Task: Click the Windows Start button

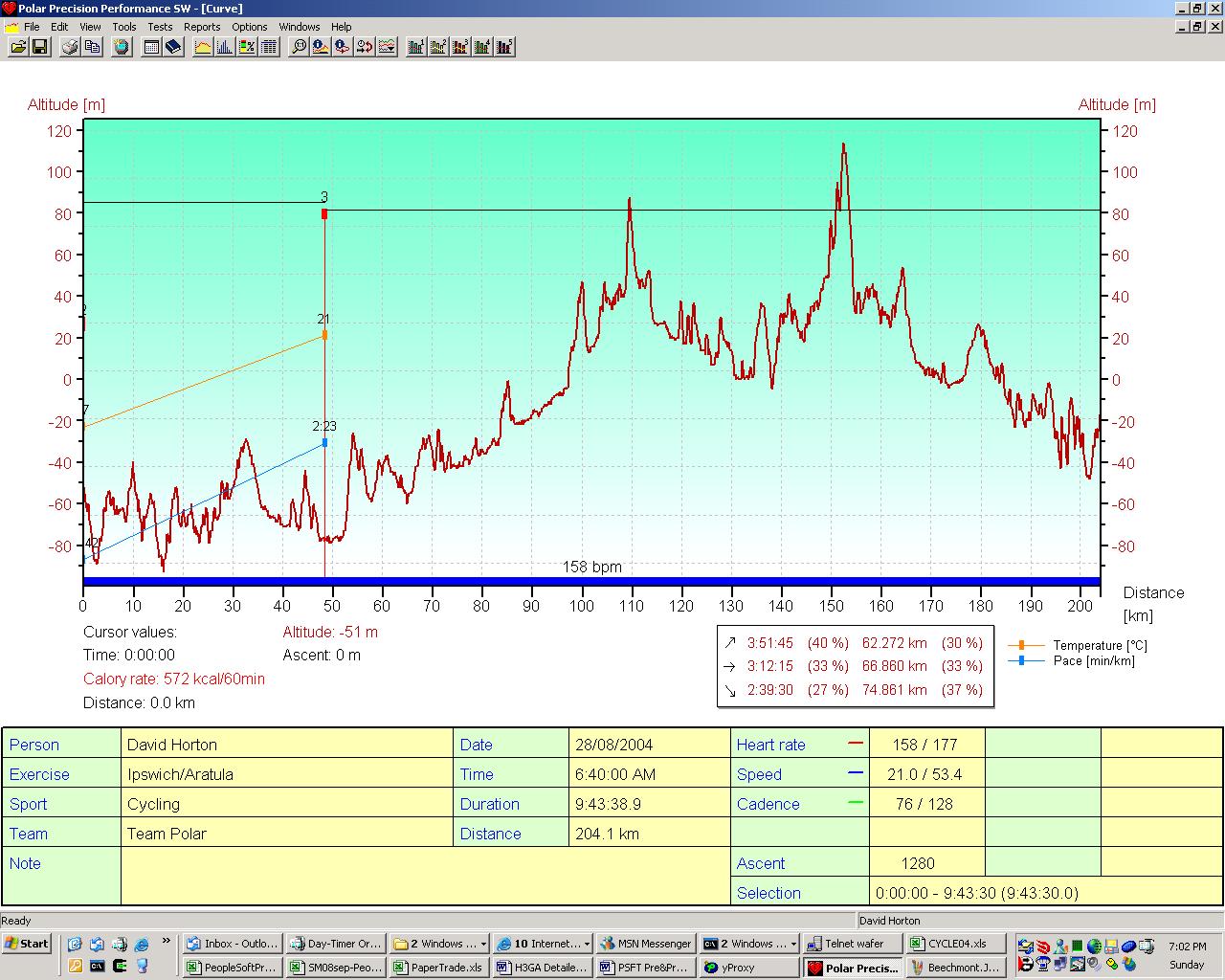Action: pos(27,944)
